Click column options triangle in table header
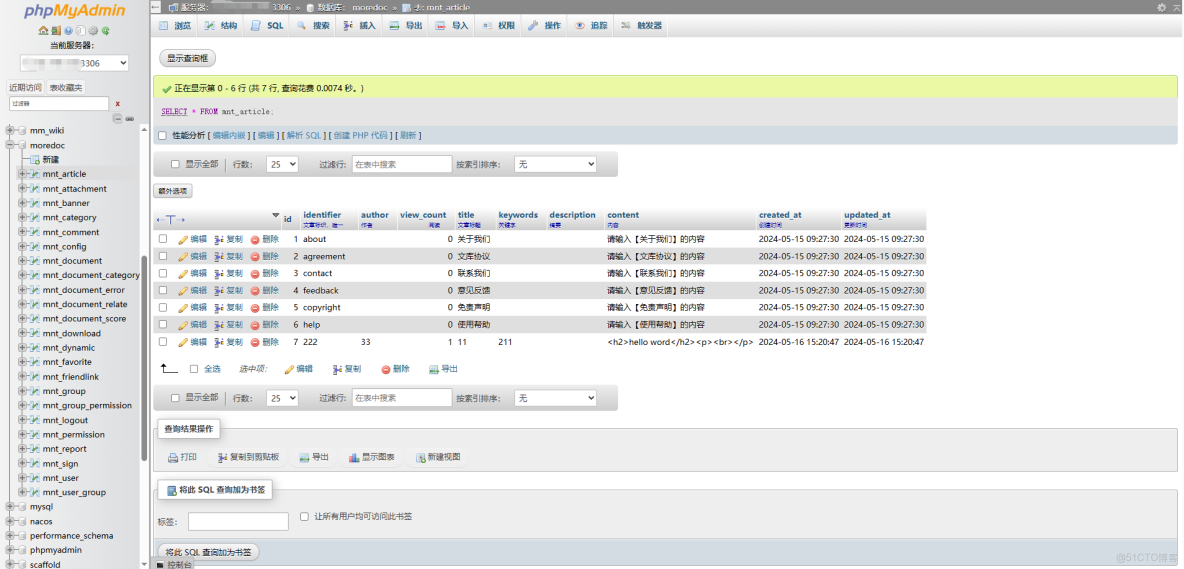The height and width of the screenshot is (569, 1184). click(x=276, y=215)
